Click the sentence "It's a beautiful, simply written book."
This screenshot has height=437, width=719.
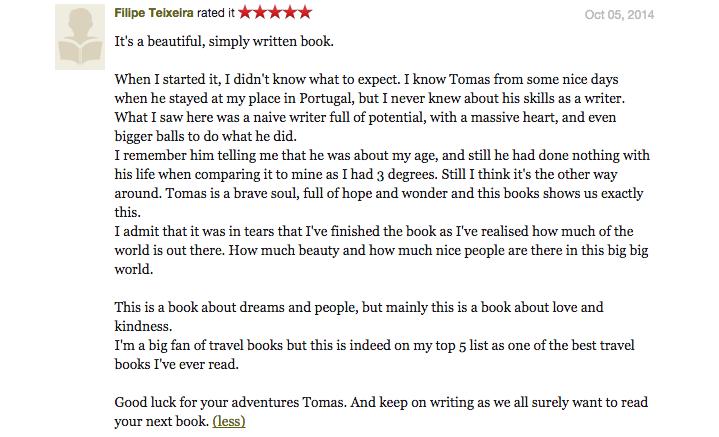point(224,41)
